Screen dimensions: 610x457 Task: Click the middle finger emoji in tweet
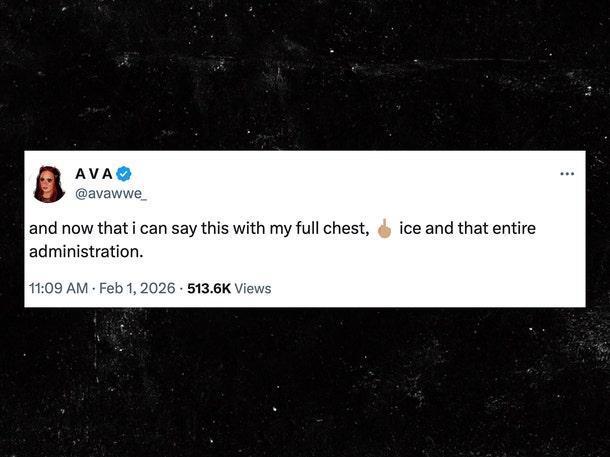tap(384, 229)
